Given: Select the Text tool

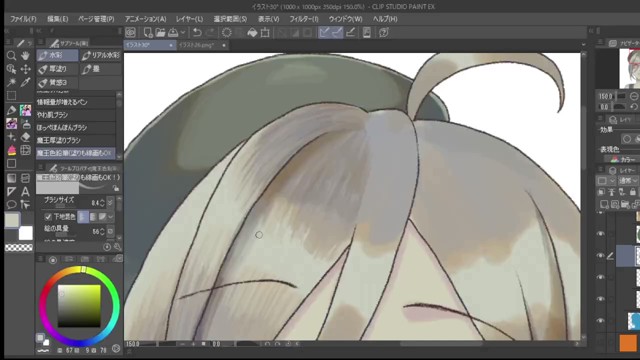Looking at the screenshot, I should pos(25,191).
